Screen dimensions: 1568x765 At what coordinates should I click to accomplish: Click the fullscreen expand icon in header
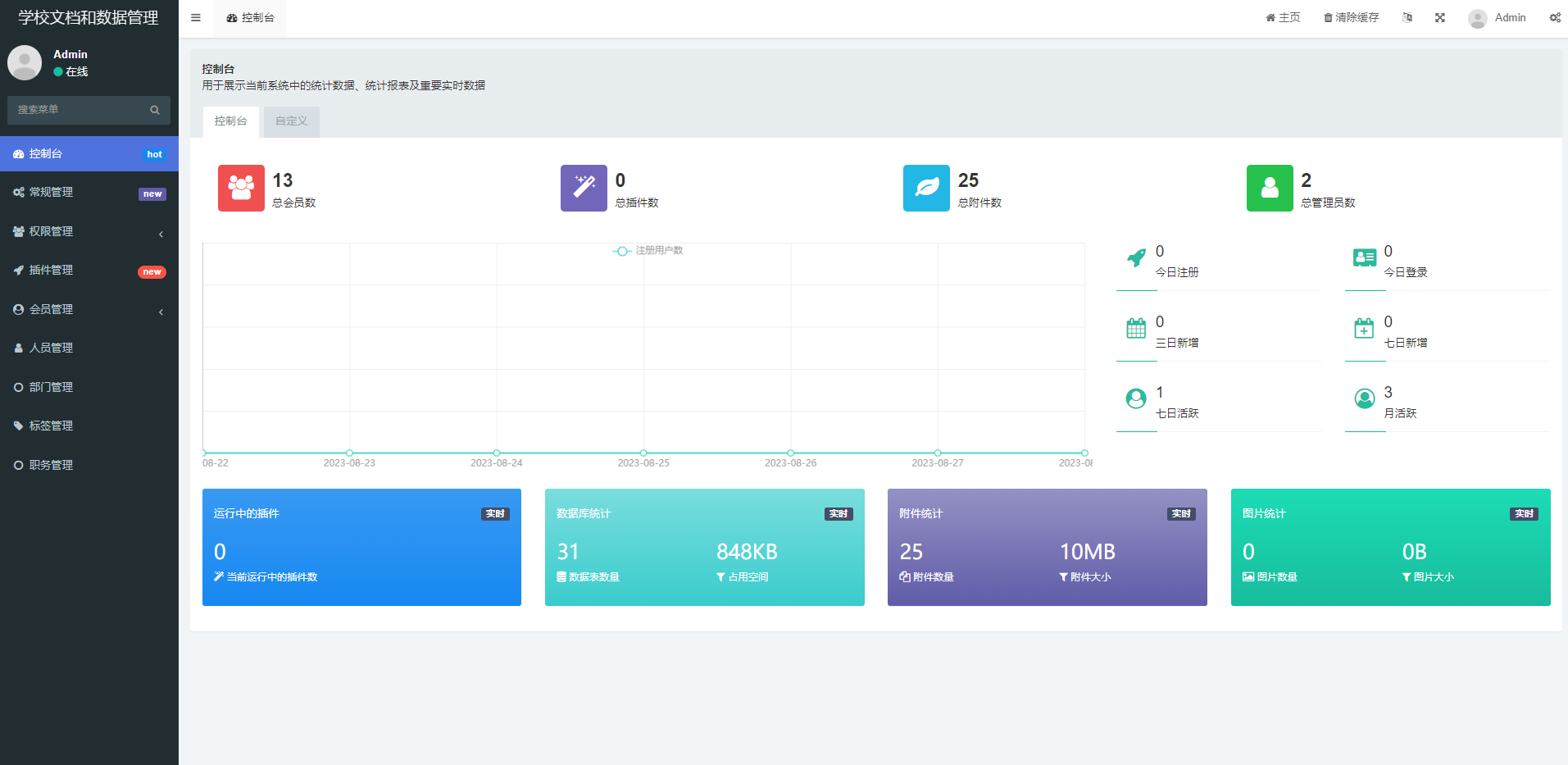tap(1440, 18)
